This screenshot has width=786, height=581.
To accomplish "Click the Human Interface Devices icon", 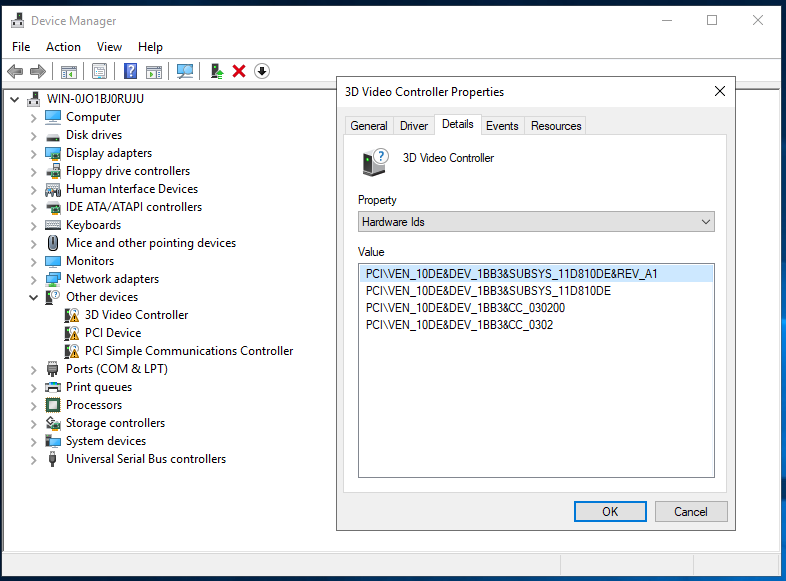I will (53, 189).
